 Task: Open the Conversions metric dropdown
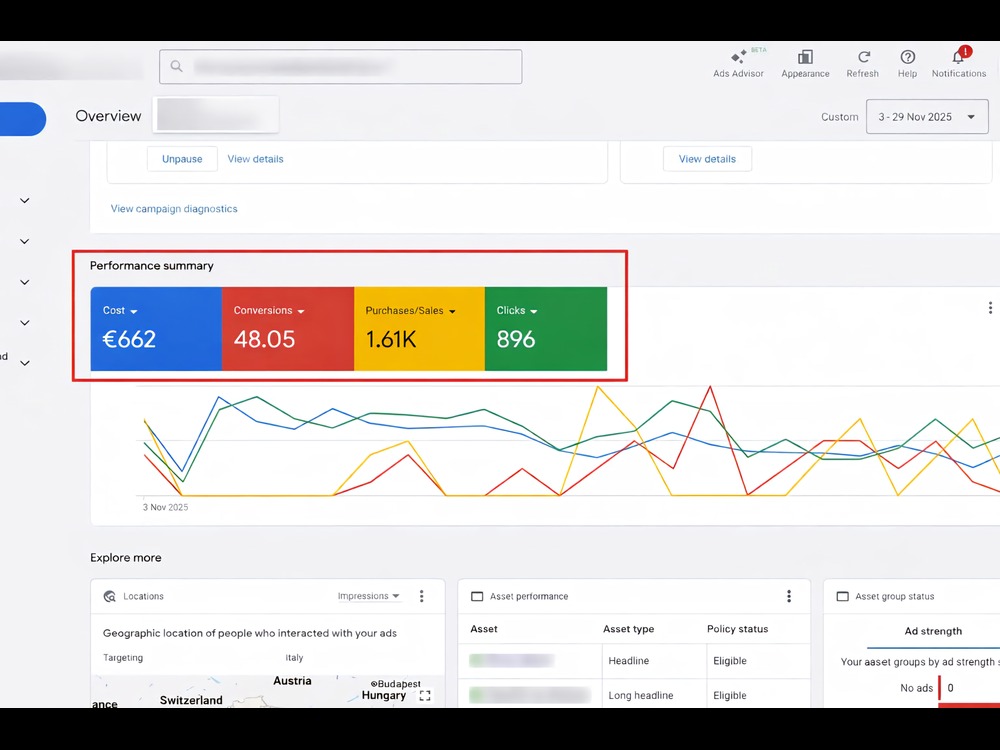click(269, 311)
